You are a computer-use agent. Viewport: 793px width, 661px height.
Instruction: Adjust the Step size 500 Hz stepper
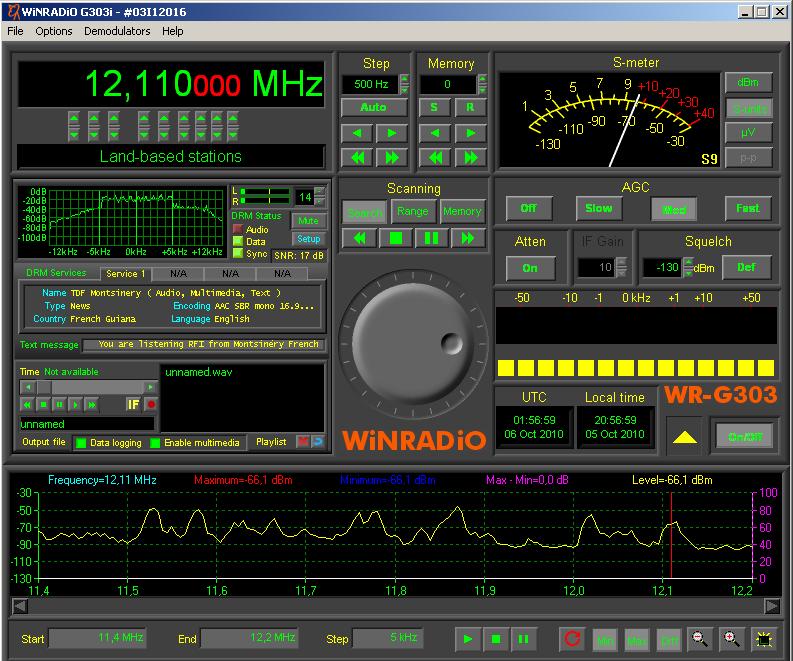(x=405, y=84)
